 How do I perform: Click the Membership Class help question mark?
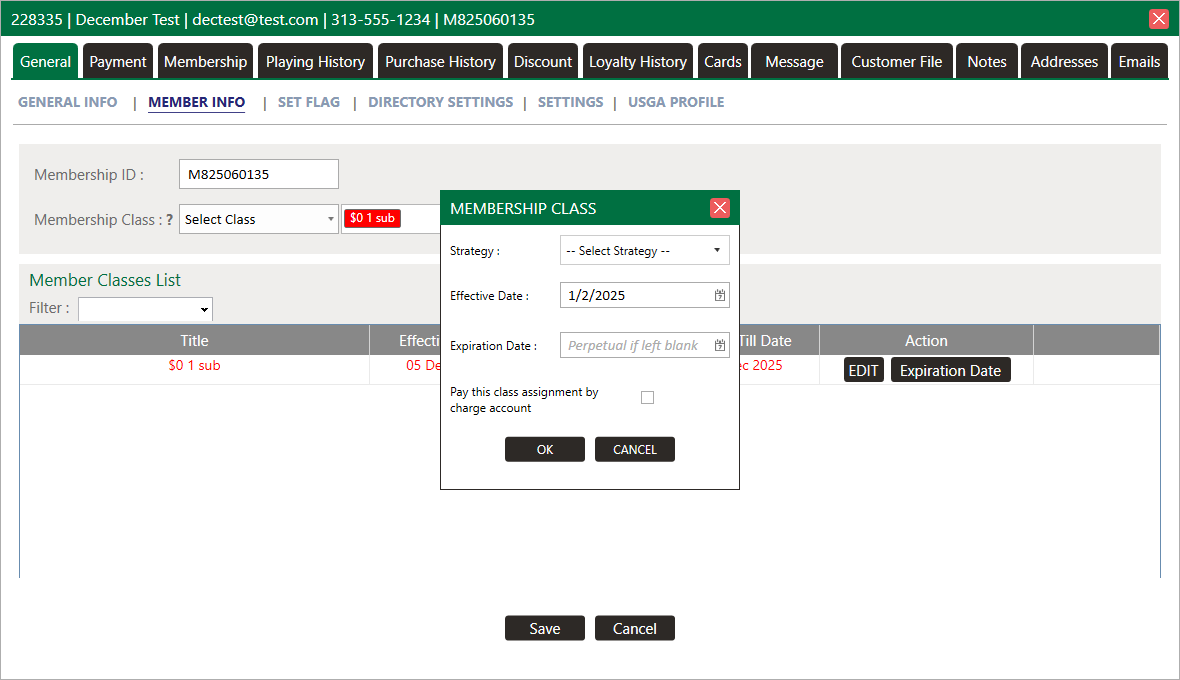(169, 220)
